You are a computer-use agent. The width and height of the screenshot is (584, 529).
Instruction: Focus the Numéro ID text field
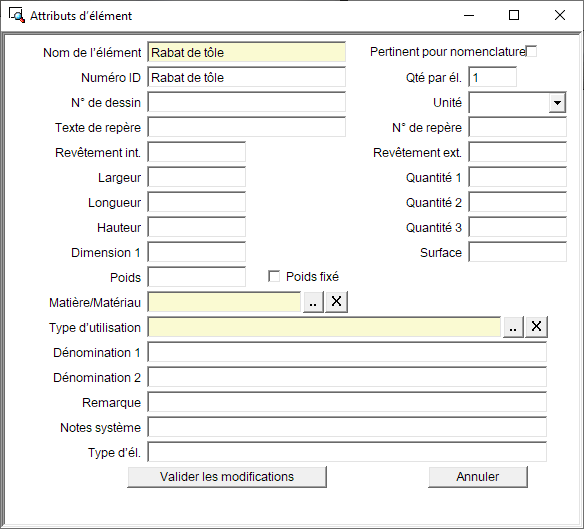coord(247,77)
